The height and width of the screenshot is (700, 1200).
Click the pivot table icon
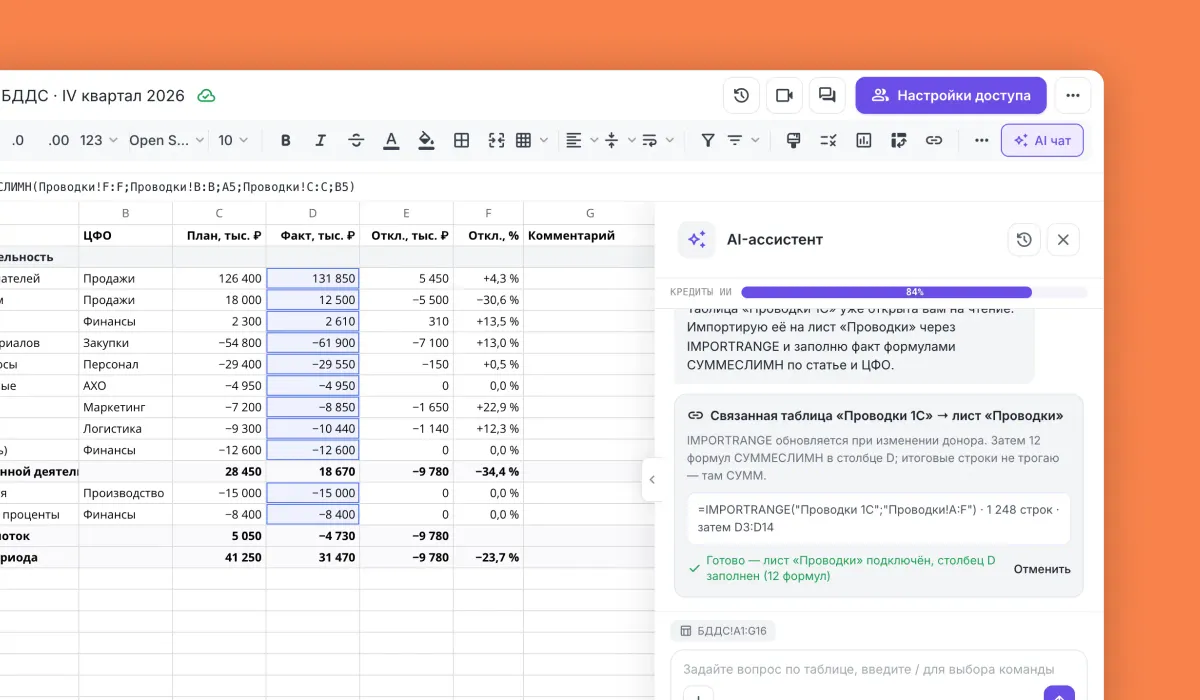(x=898, y=141)
